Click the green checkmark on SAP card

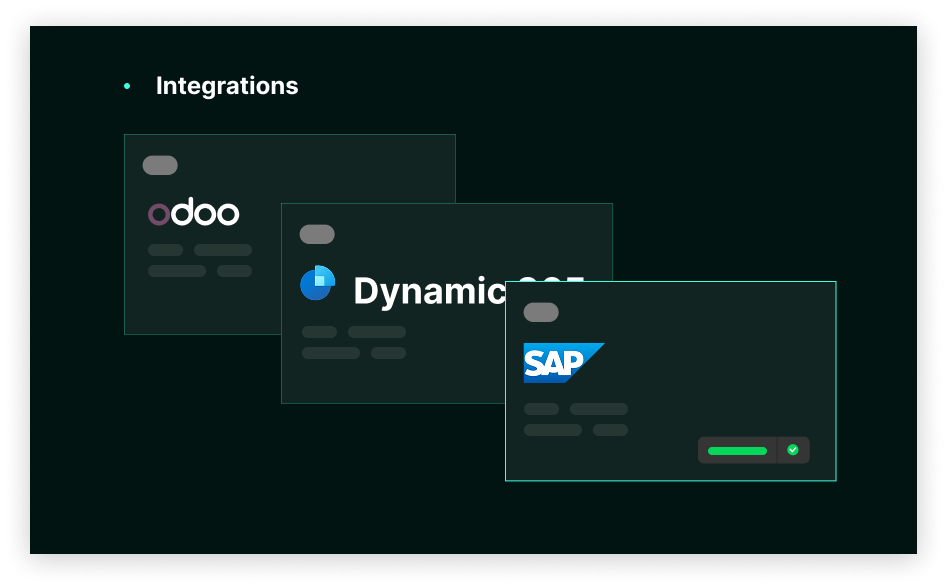pyautogui.click(x=793, y=450)
